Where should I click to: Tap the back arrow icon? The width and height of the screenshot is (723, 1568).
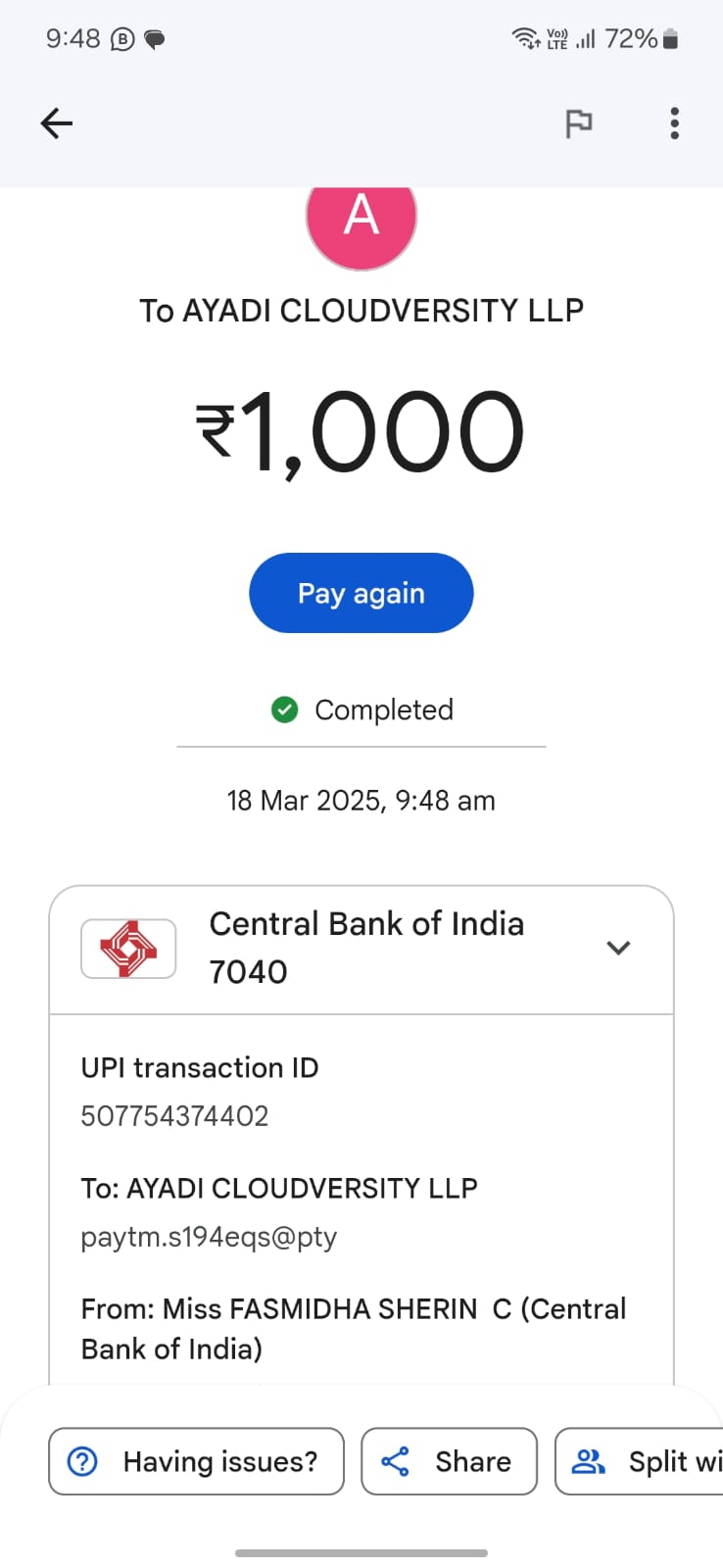[x=57, y=123]
